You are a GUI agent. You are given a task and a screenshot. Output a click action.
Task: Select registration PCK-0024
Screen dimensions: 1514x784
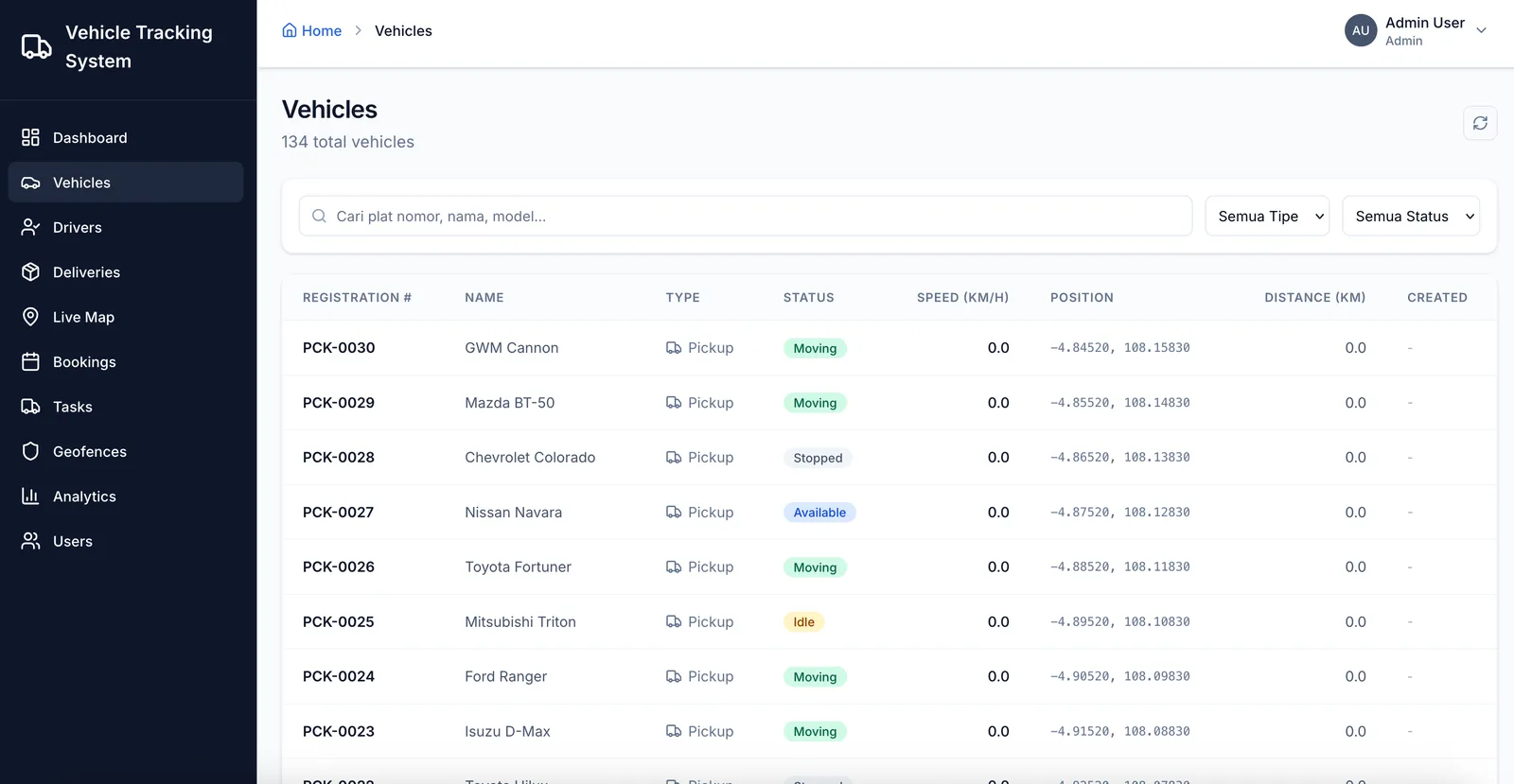339,677
